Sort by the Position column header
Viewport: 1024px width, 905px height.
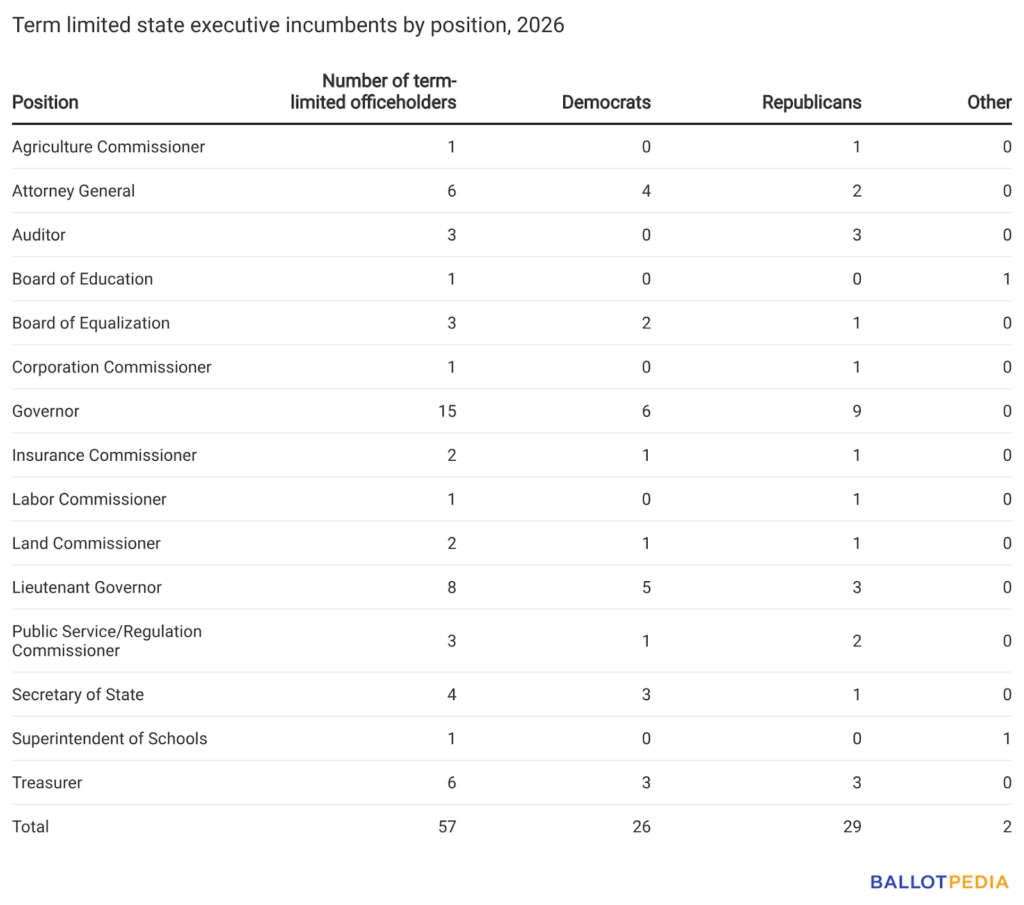(x=45, y=102)
